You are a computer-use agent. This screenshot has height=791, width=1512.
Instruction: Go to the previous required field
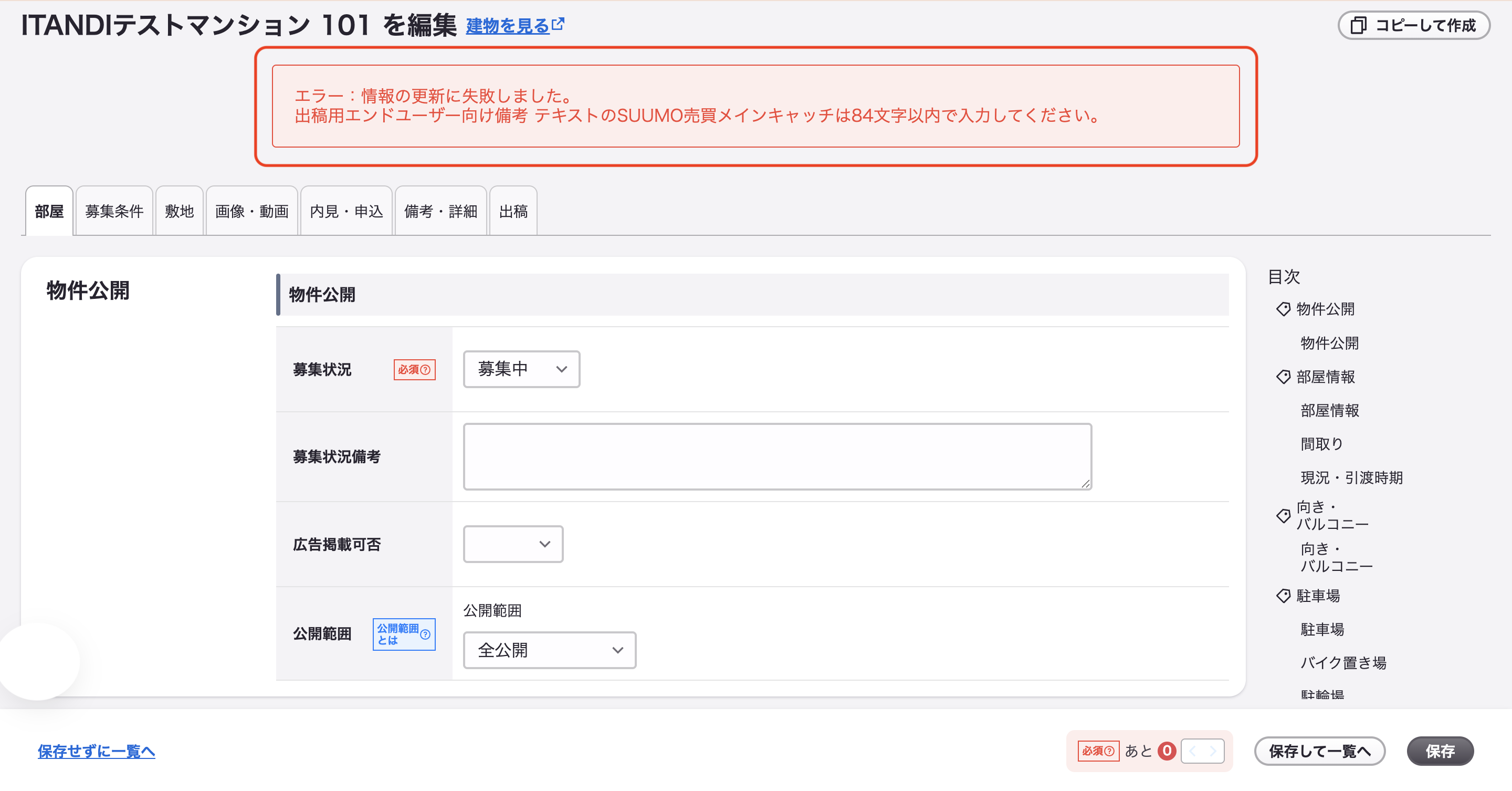(x=1192, y=751)
